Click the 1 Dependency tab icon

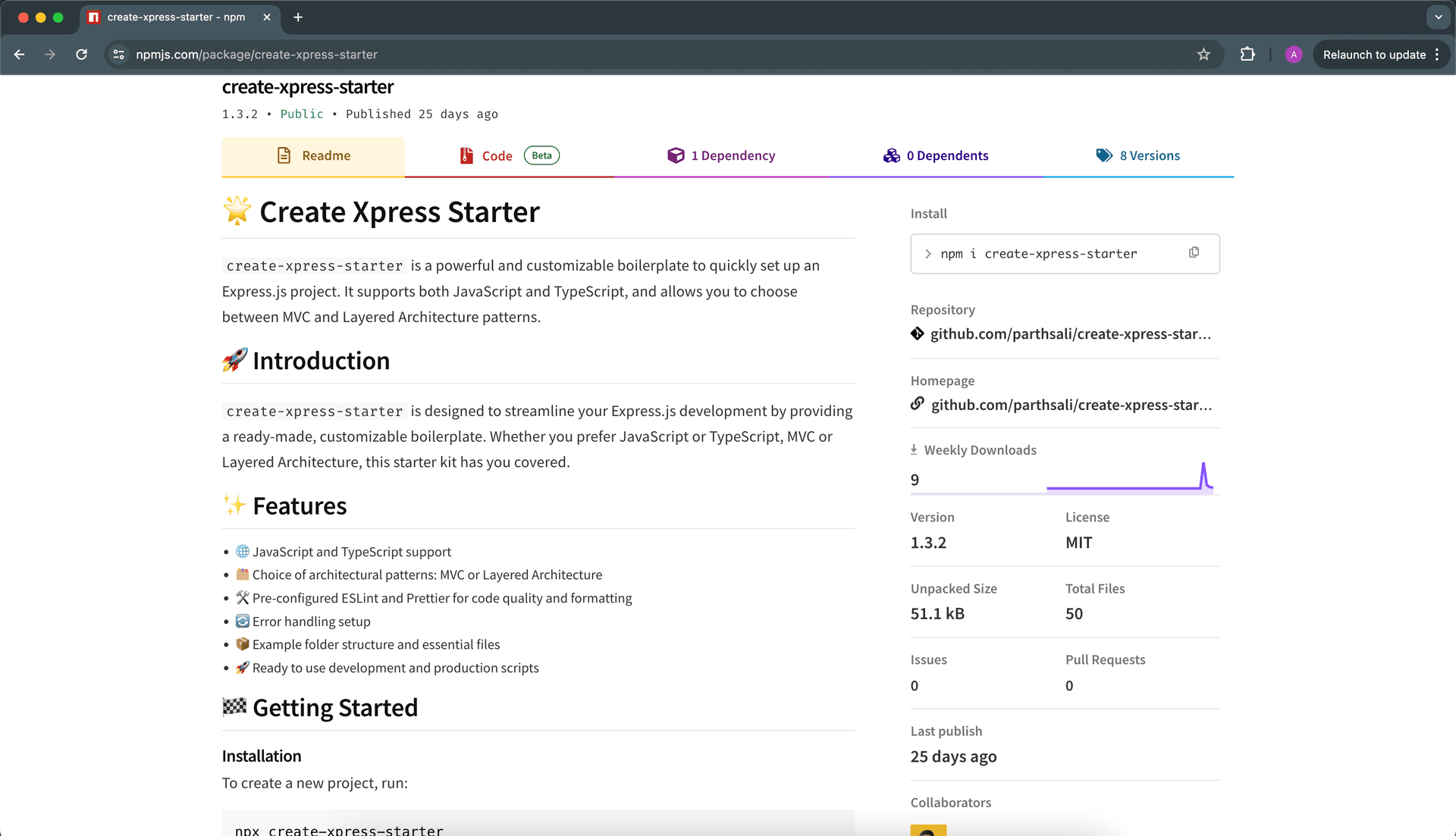675,155
